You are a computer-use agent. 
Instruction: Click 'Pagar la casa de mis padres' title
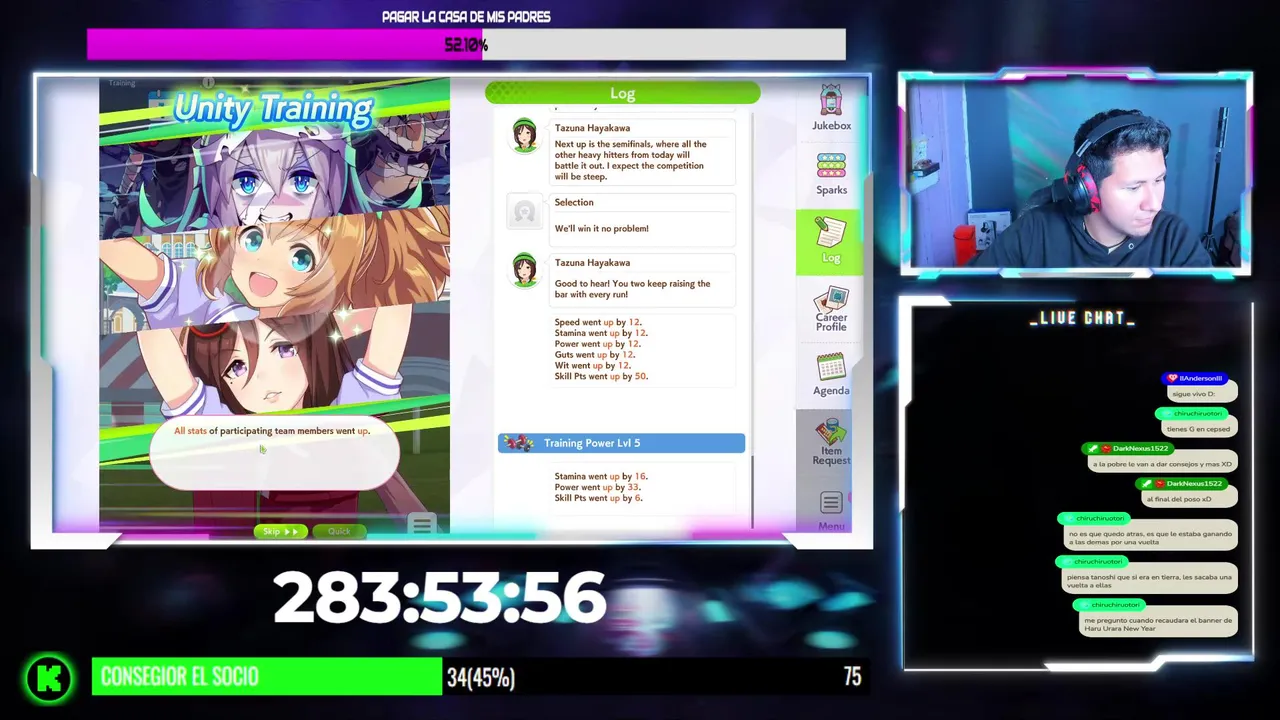[x=466, y=17]
